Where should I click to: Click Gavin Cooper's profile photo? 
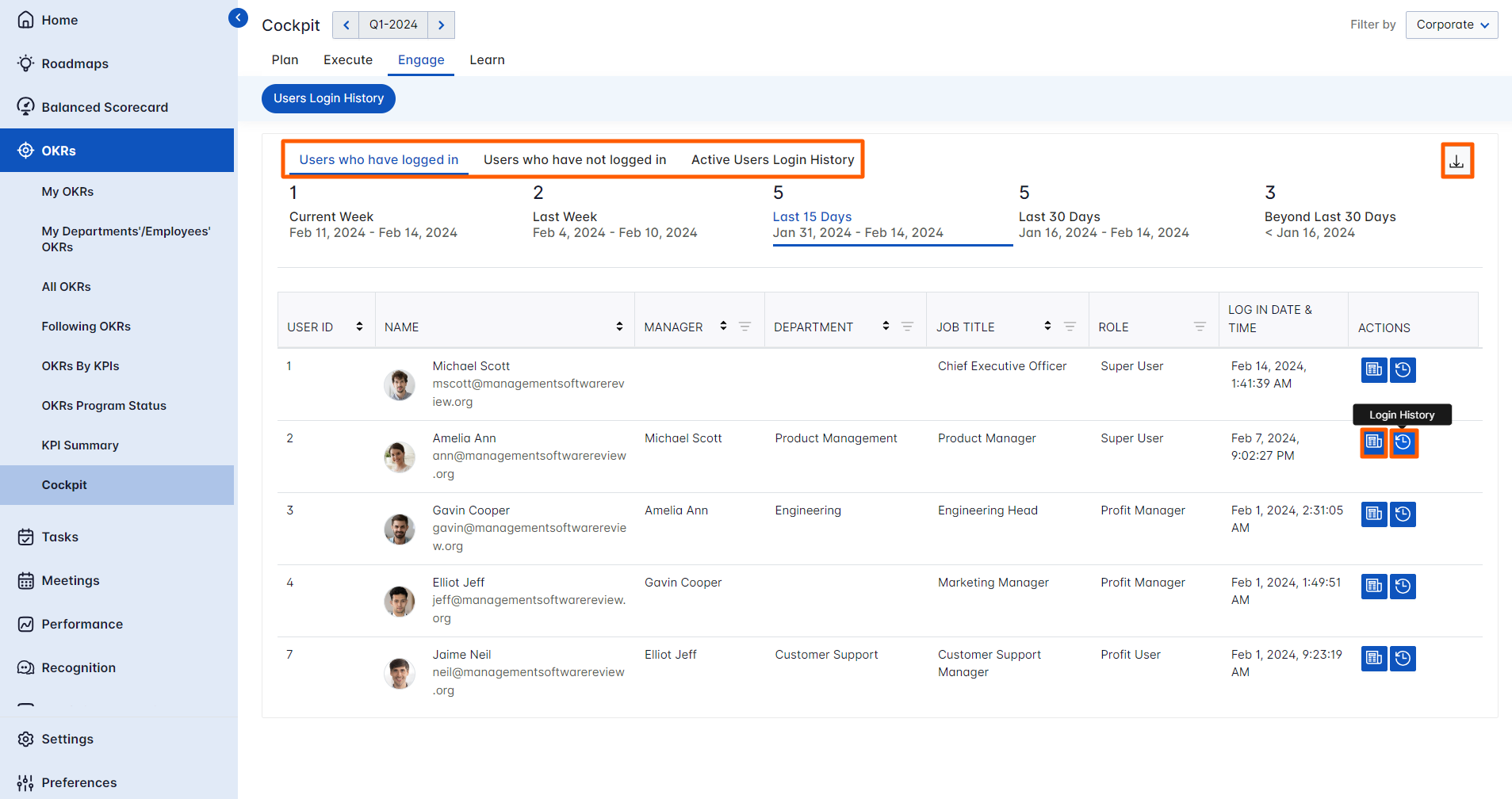400,529
